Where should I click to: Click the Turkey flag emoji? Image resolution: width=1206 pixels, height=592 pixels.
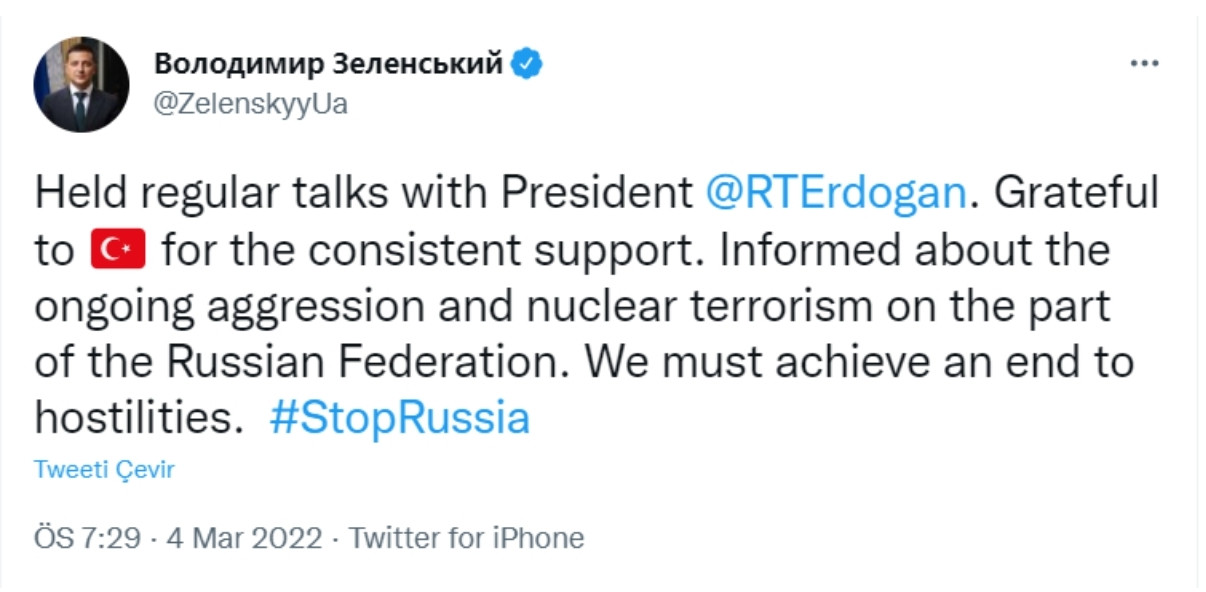tap(118, 250)
